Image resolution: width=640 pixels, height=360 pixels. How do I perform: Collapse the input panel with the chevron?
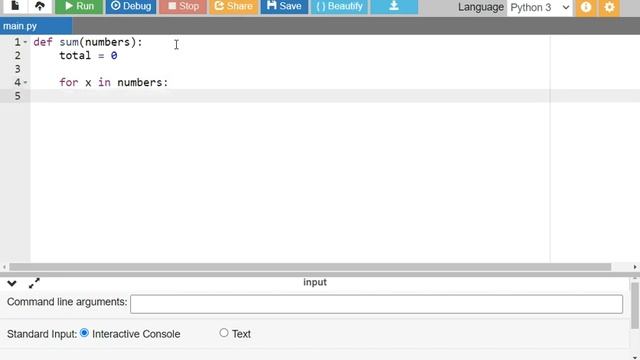[11, 283]
